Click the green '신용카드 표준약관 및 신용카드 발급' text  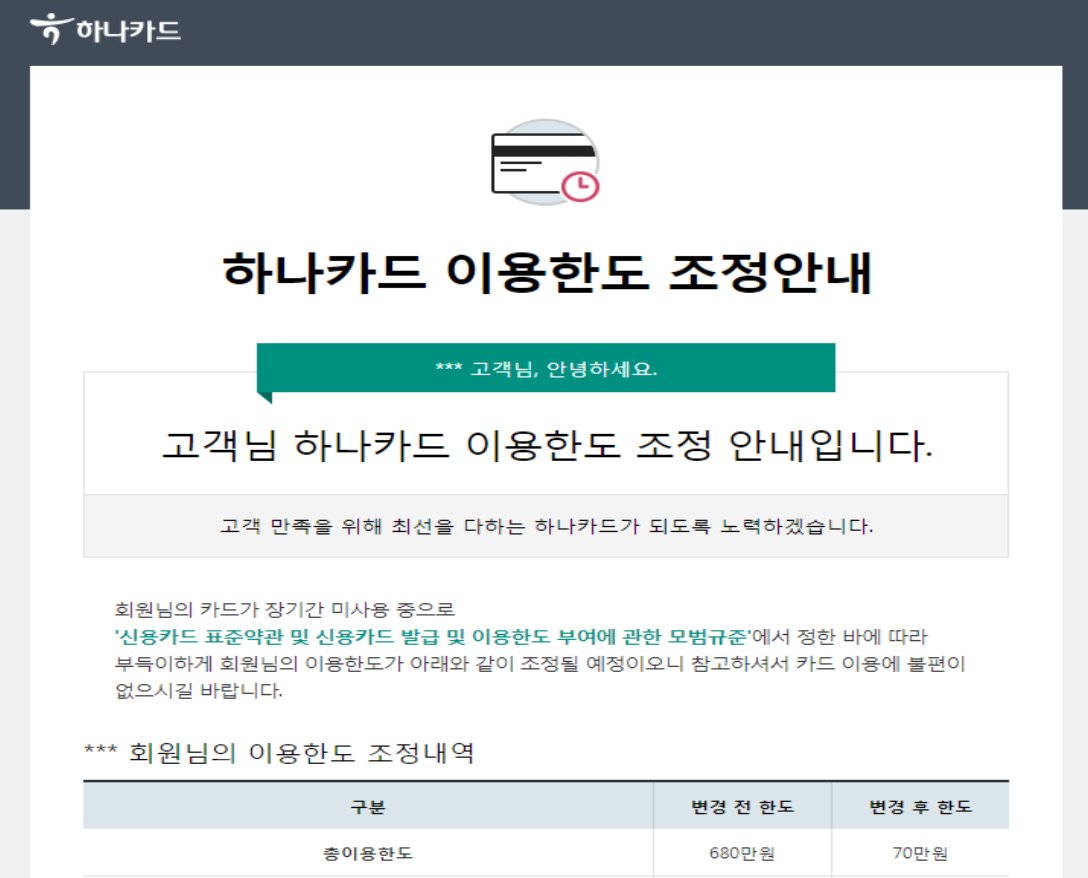[x=432, y=636]
